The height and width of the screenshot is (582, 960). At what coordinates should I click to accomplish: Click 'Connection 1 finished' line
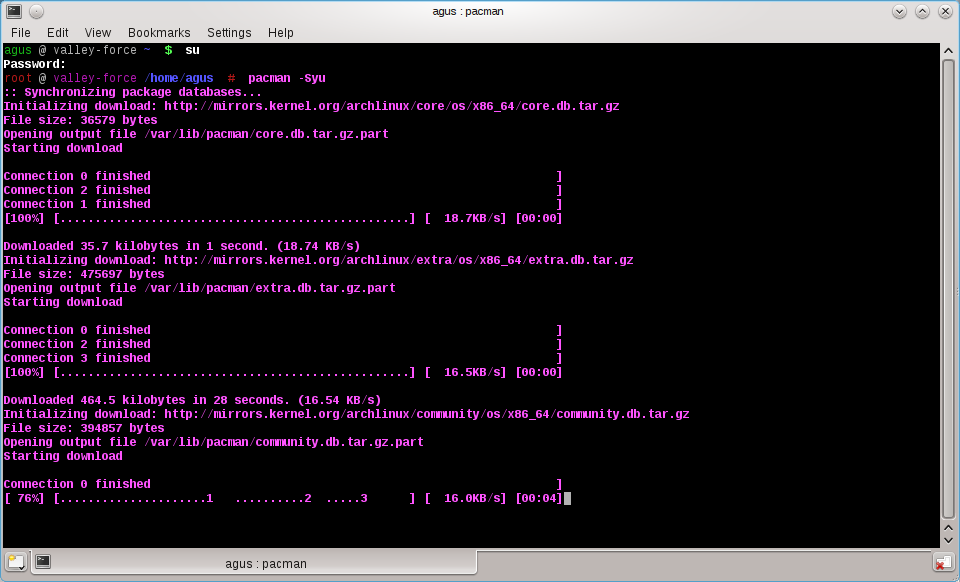77,204
